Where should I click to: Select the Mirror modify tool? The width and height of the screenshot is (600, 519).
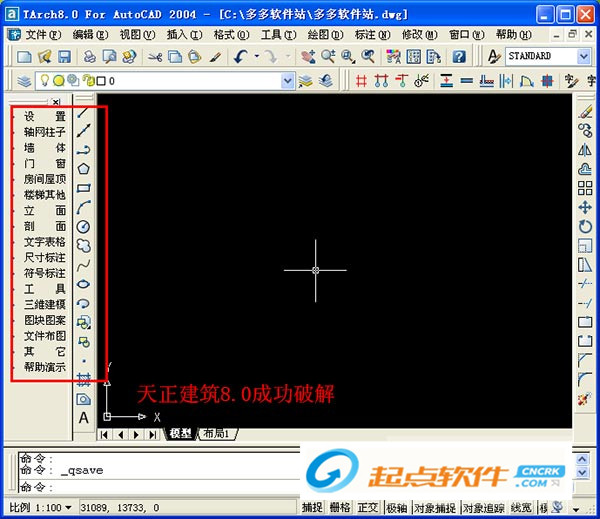pyautogui.click(x=585, y=150)
